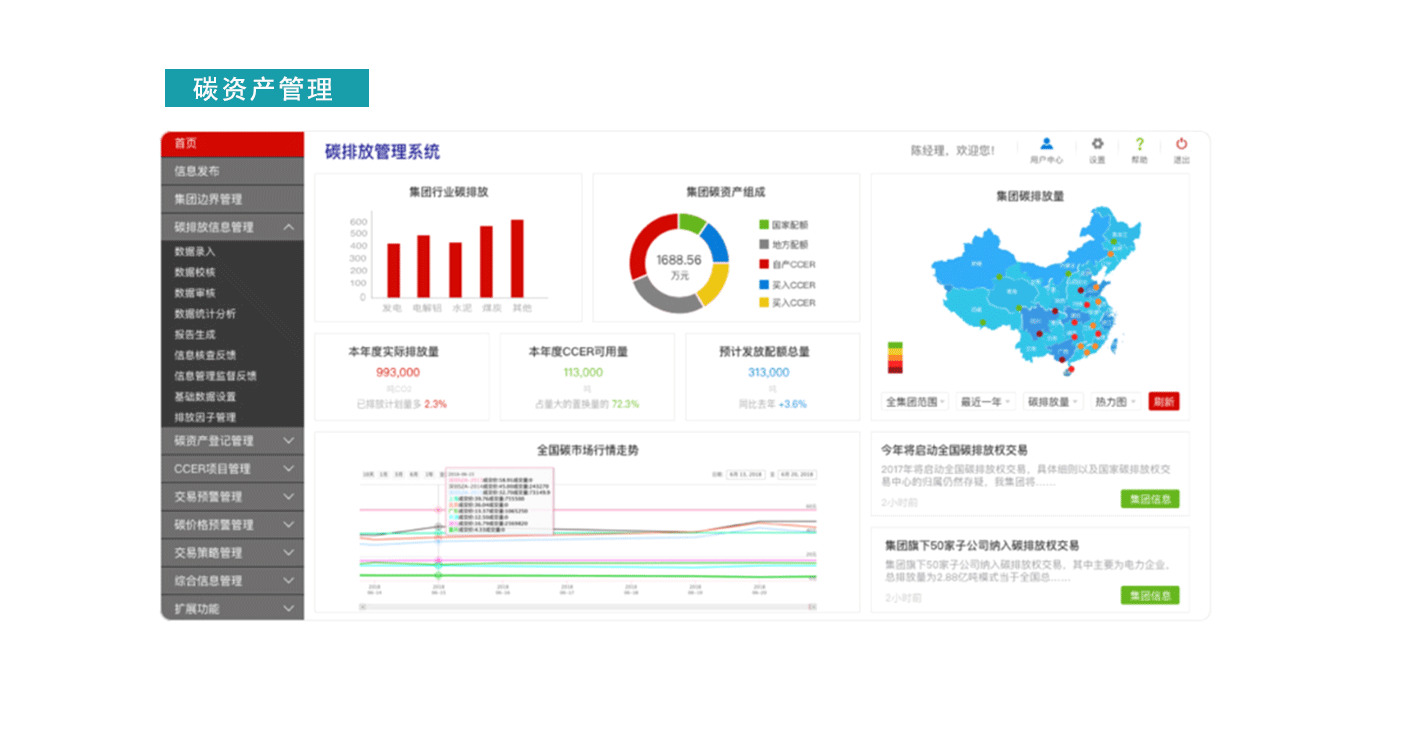The height and width of the screenshot is (748, 1404).
Task: Open the 全集团范围 dropdown
Action: tap(915, 401)
